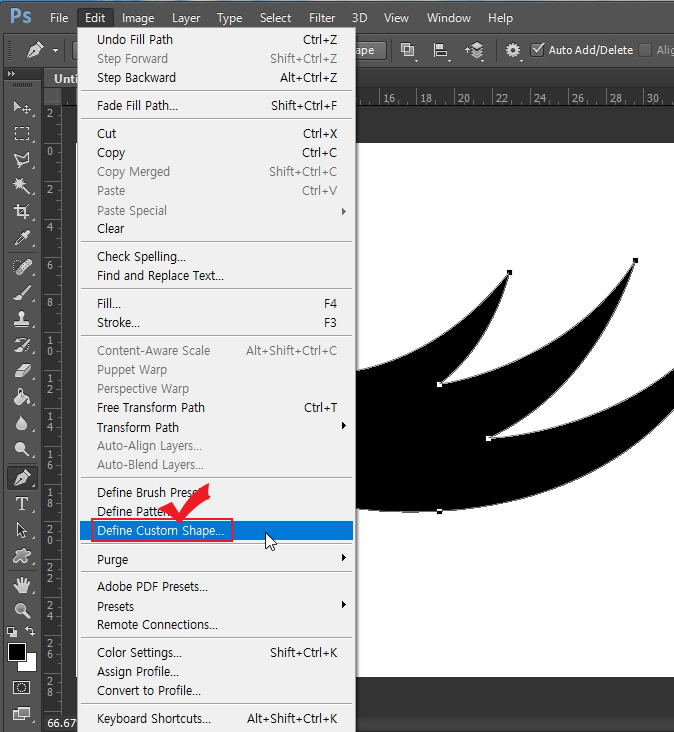This screenshot has height=732, width=674.
Task: Click the zoom percentage field 66.67
Action: coord(61,723)
